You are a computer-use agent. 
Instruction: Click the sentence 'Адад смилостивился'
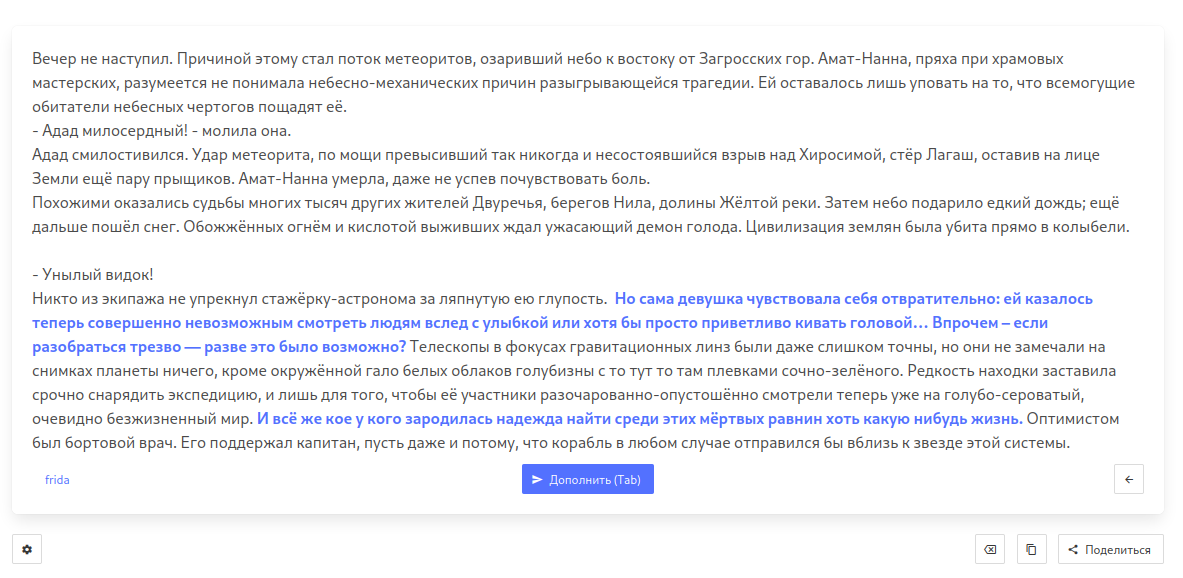point(110,155)
